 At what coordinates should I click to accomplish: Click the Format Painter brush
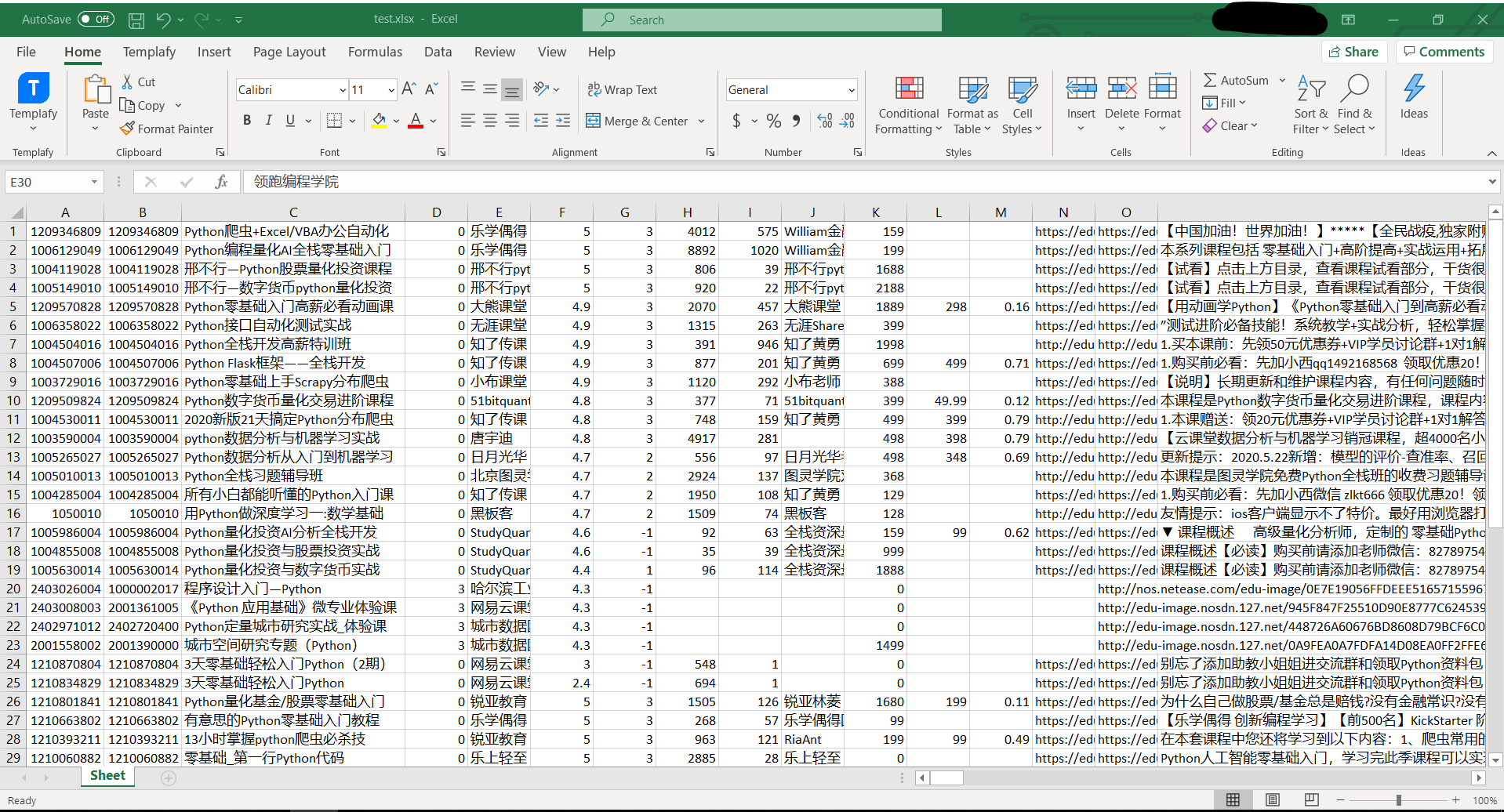[x=166, y=129]
